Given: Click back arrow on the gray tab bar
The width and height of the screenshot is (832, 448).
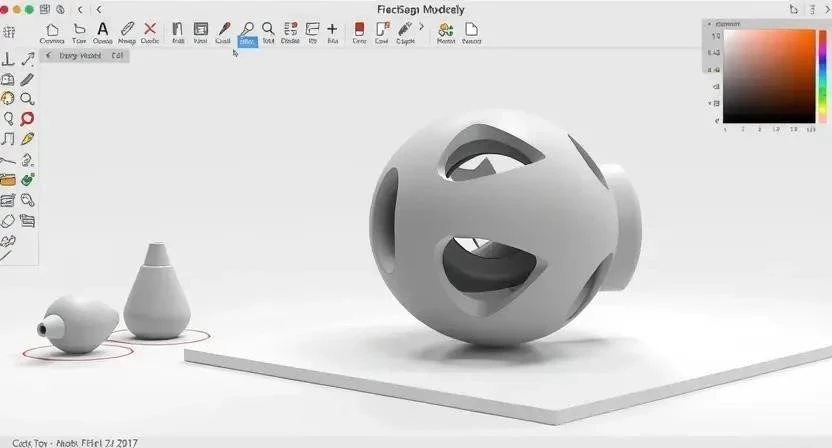Looking at the screenshot, I should 49,56.
